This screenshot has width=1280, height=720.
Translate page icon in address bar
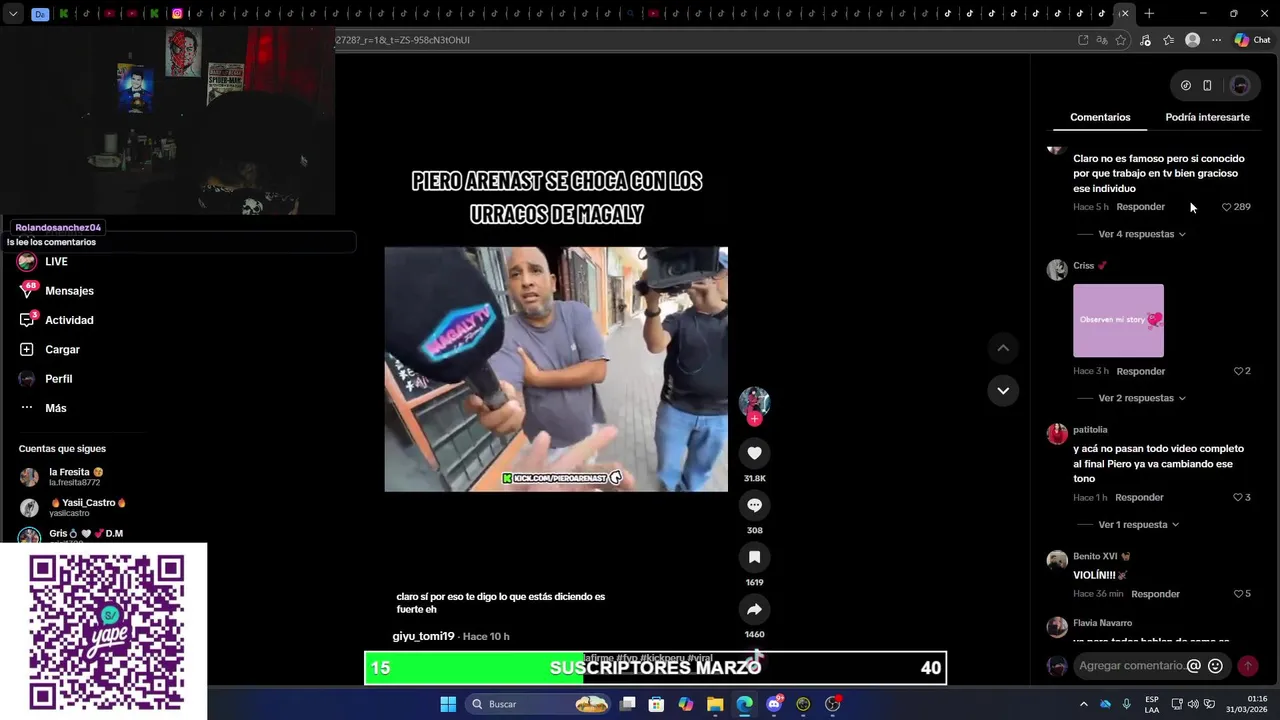tap(1102, 40)
